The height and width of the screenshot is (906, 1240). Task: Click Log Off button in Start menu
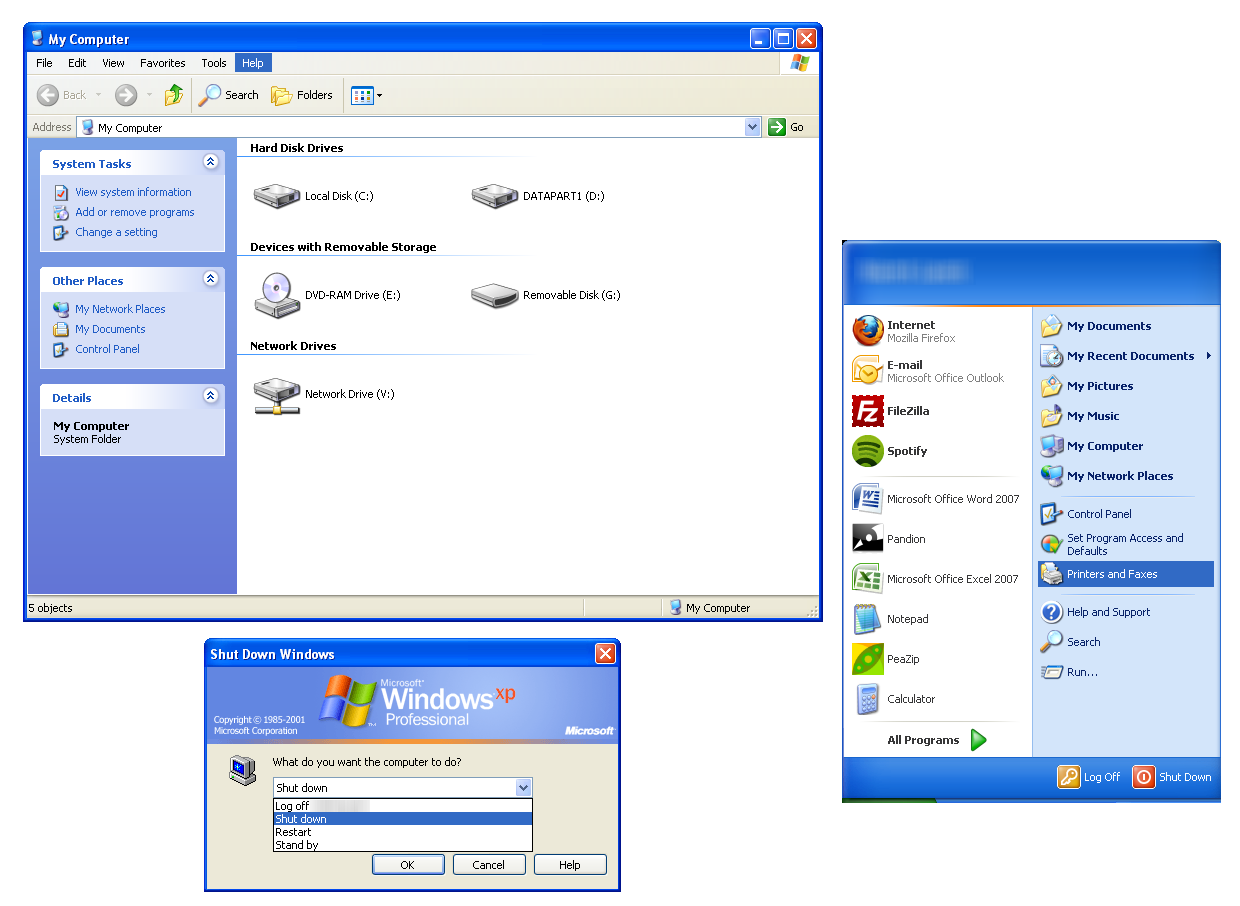click(x=1090, y=777)
